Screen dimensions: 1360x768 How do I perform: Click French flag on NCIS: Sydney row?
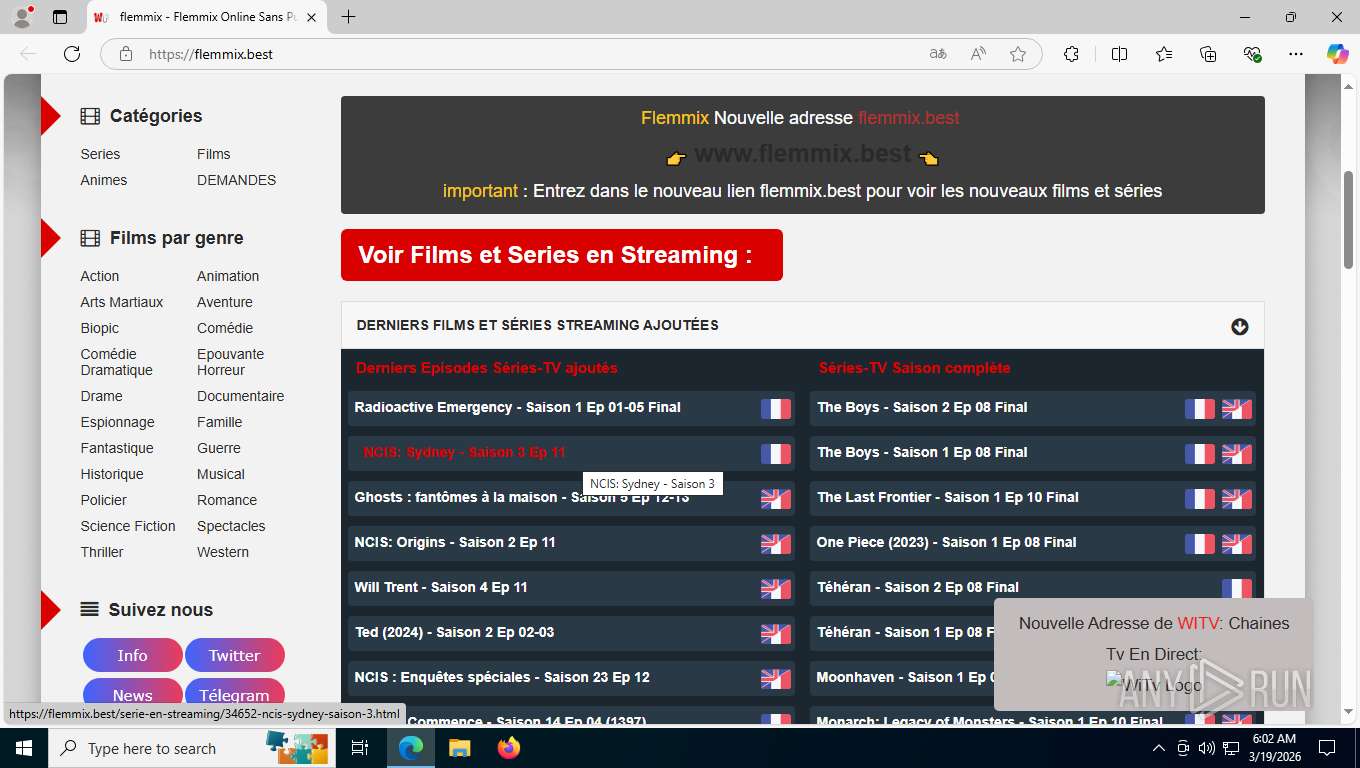pyautogui.click(x=776, y=453)
